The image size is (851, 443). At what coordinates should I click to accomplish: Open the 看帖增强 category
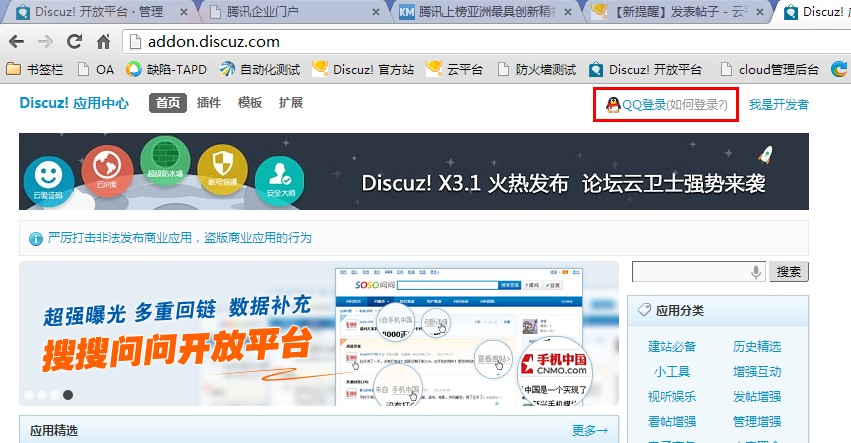point(672,421)
